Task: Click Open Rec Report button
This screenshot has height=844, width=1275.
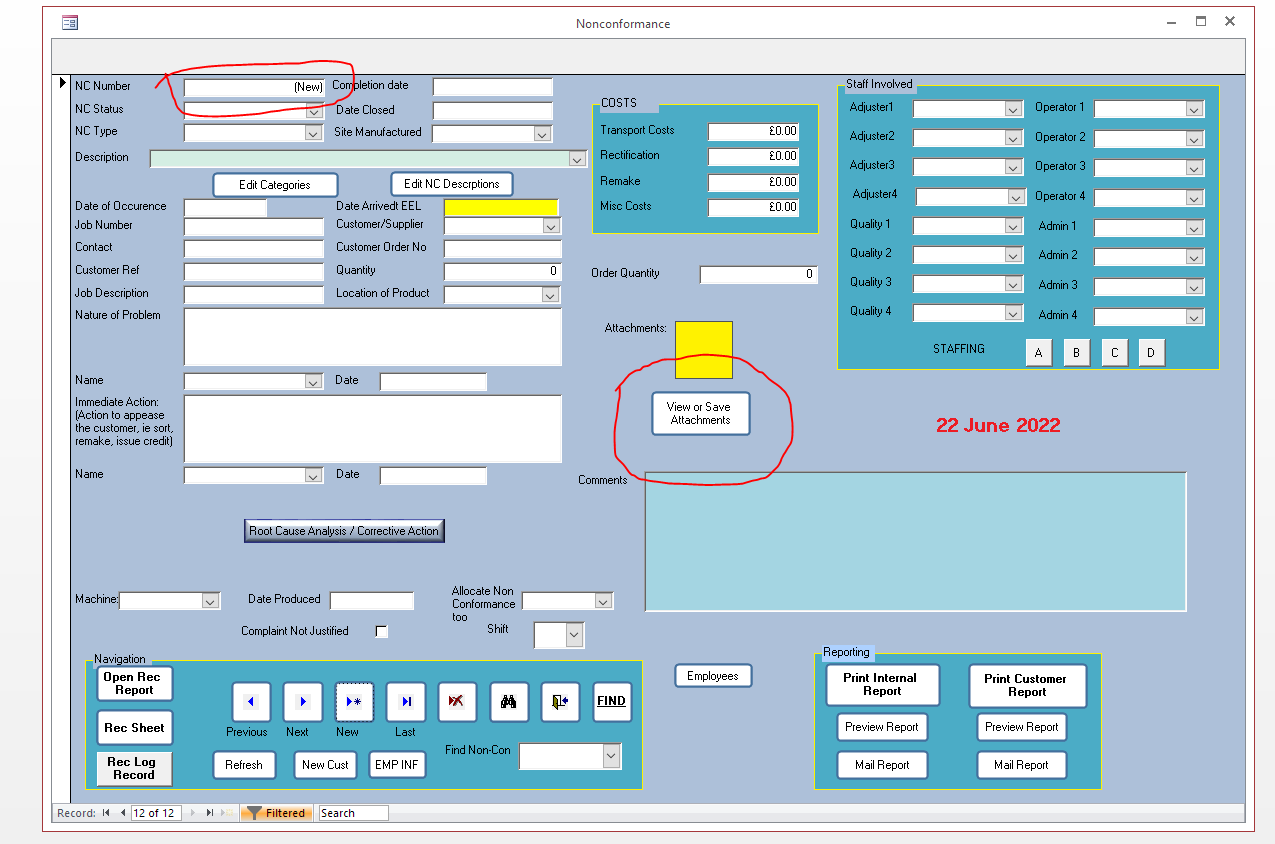Action: pos(135,684)
